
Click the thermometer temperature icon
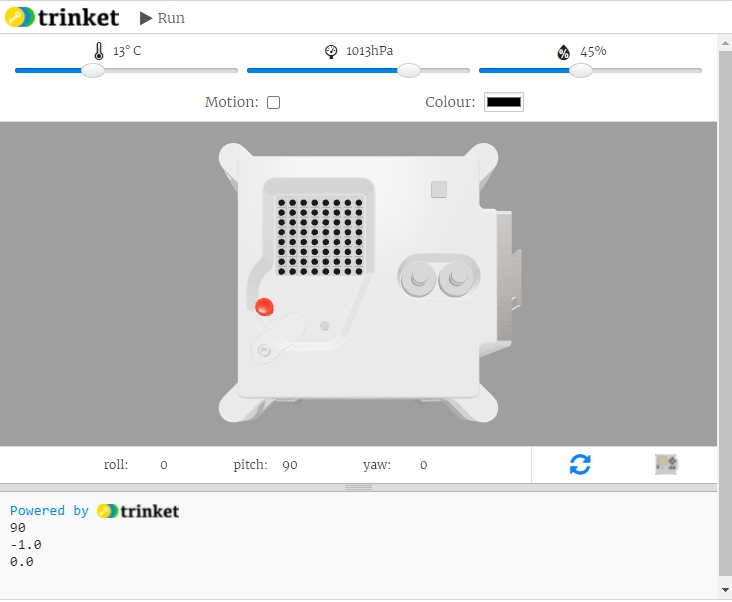pyautogui.click(x=99, y=51)
